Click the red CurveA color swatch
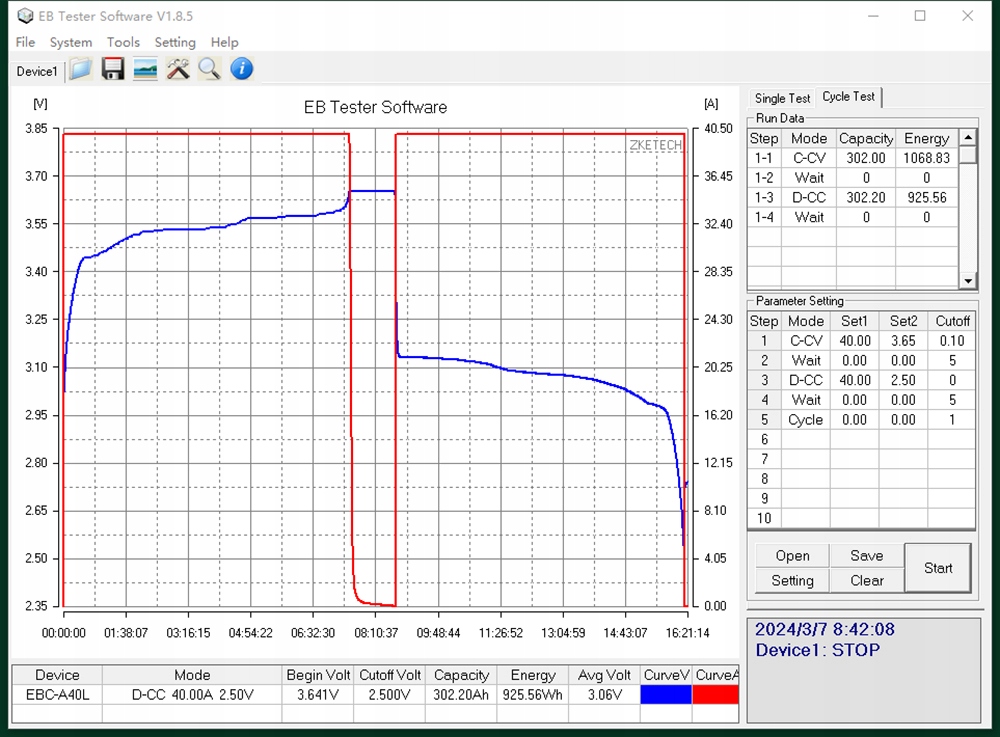The height and width of the screenshot is (737, 1000). pos(715,695)
